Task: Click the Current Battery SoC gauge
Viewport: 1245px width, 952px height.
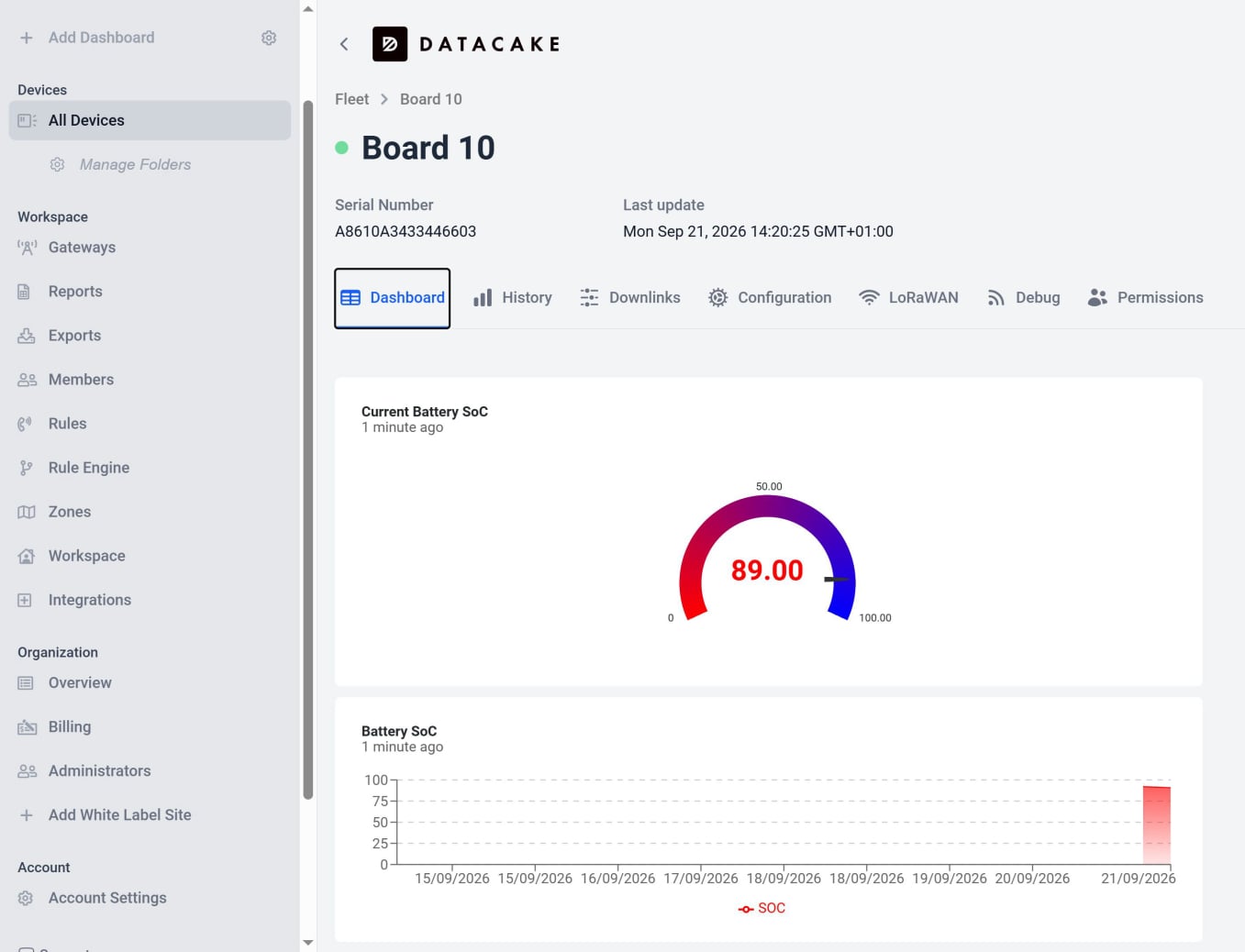Action: click(x=767, y=558)
